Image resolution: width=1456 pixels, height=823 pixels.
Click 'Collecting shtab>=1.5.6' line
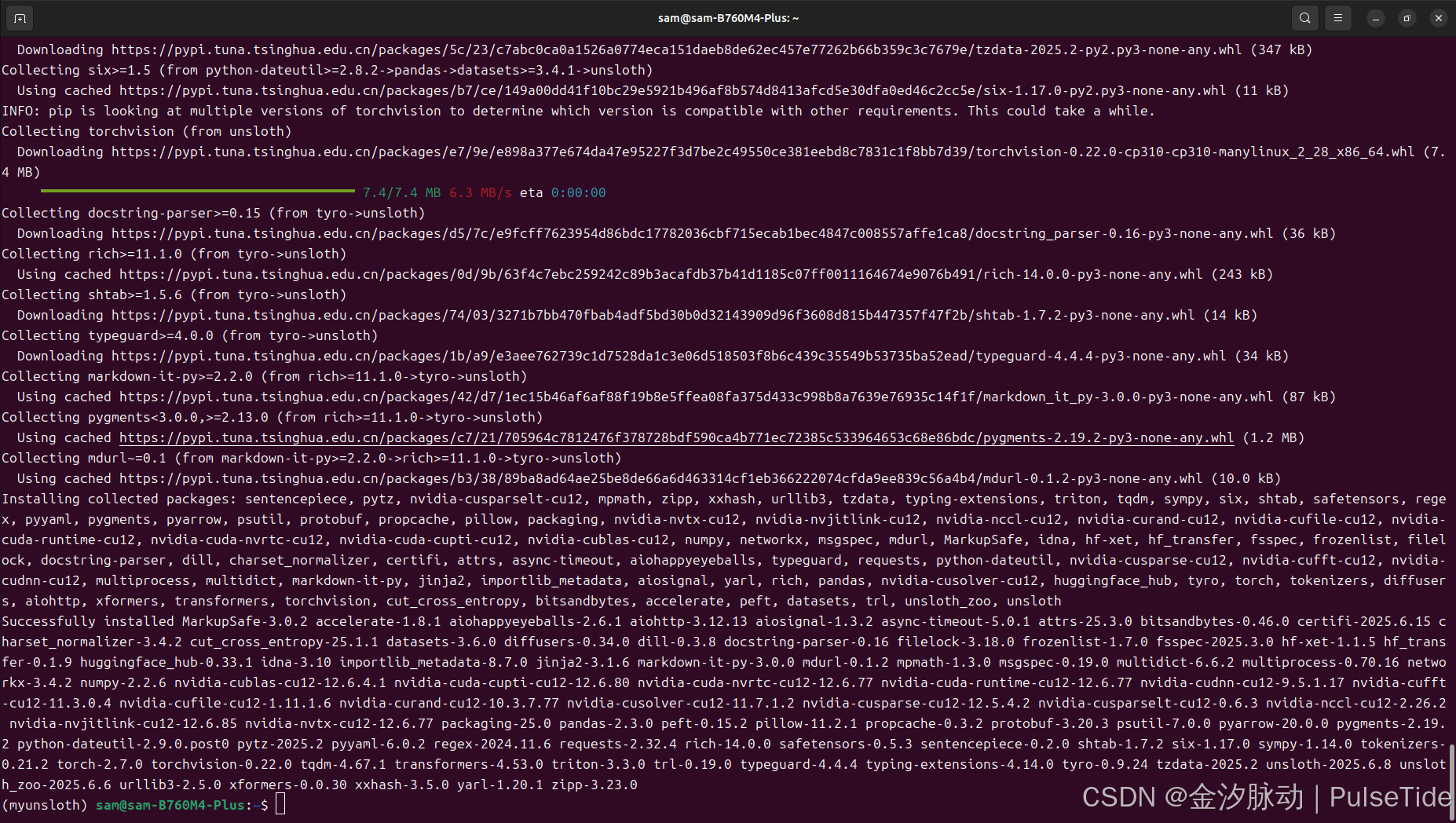(x=174, y=294)
